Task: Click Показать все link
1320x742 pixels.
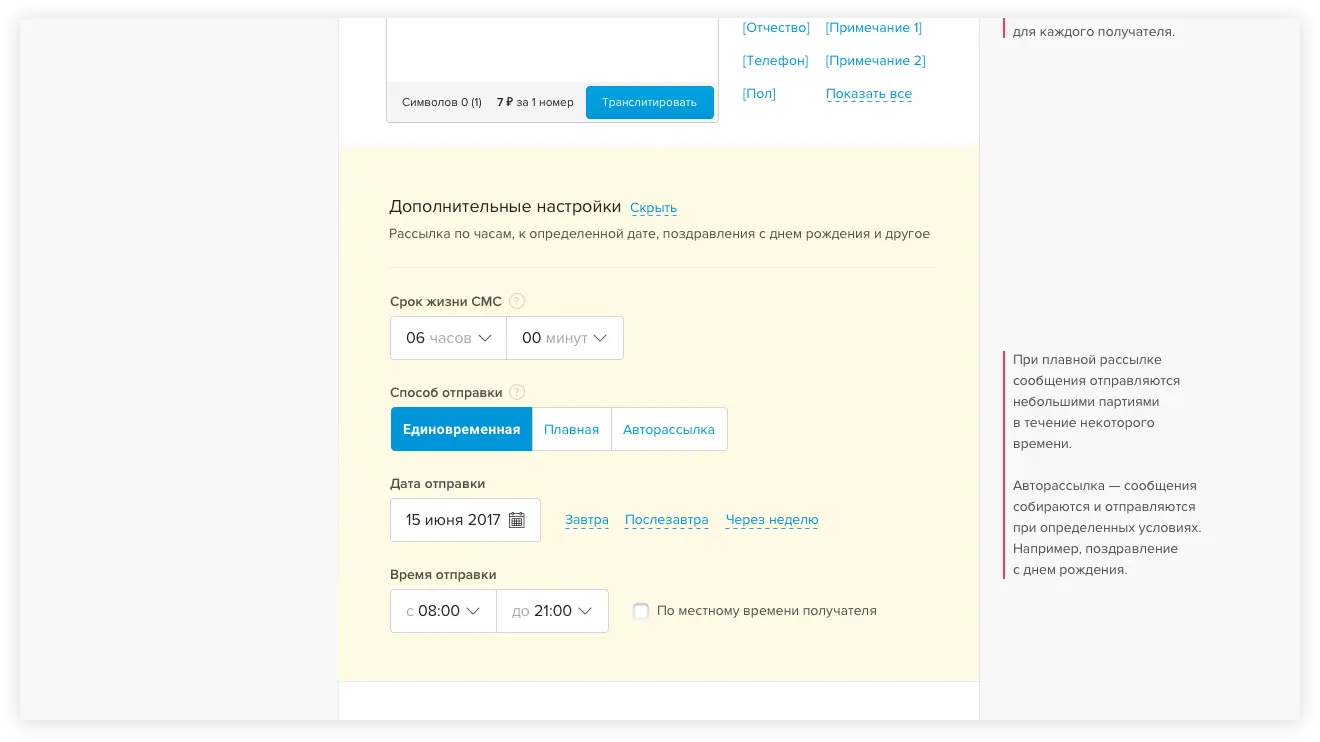Action: pyautogui.click(x=869, y=94)
